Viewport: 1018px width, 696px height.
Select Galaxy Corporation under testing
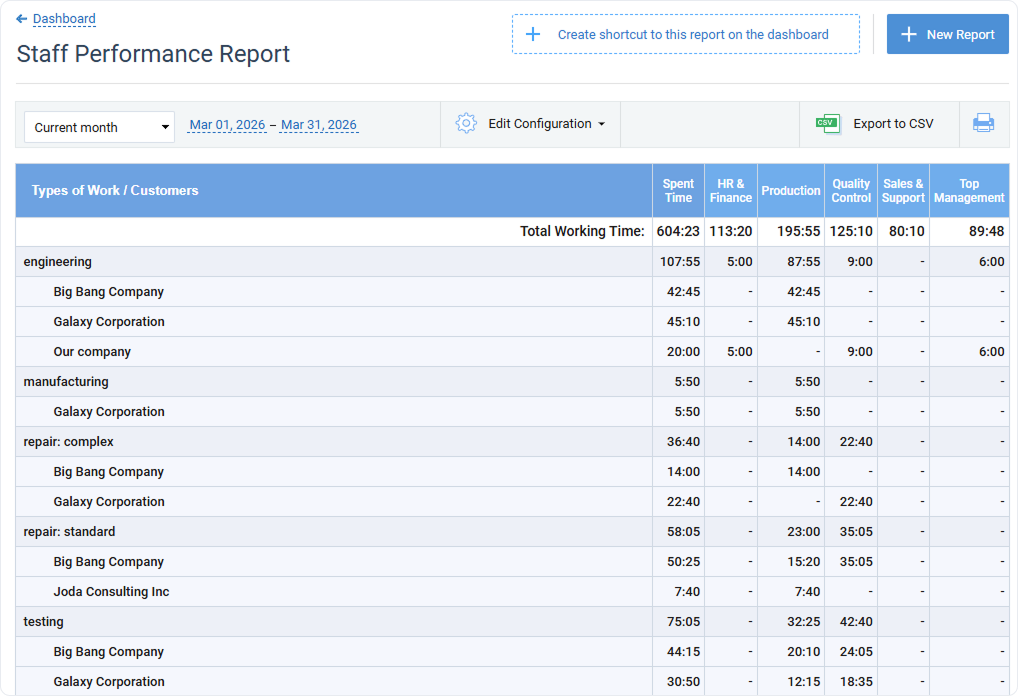(x=109, y=681)
